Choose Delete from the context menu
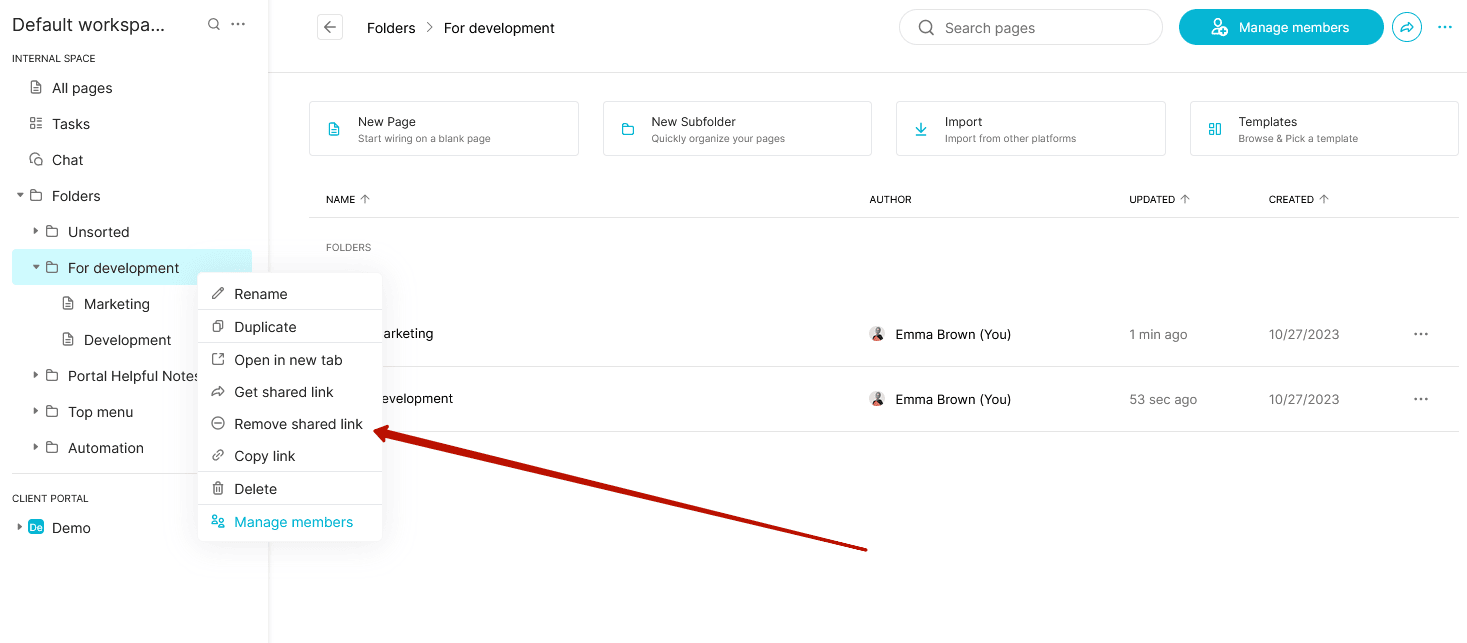This screenshot has width=1467, height=643. 290,489
